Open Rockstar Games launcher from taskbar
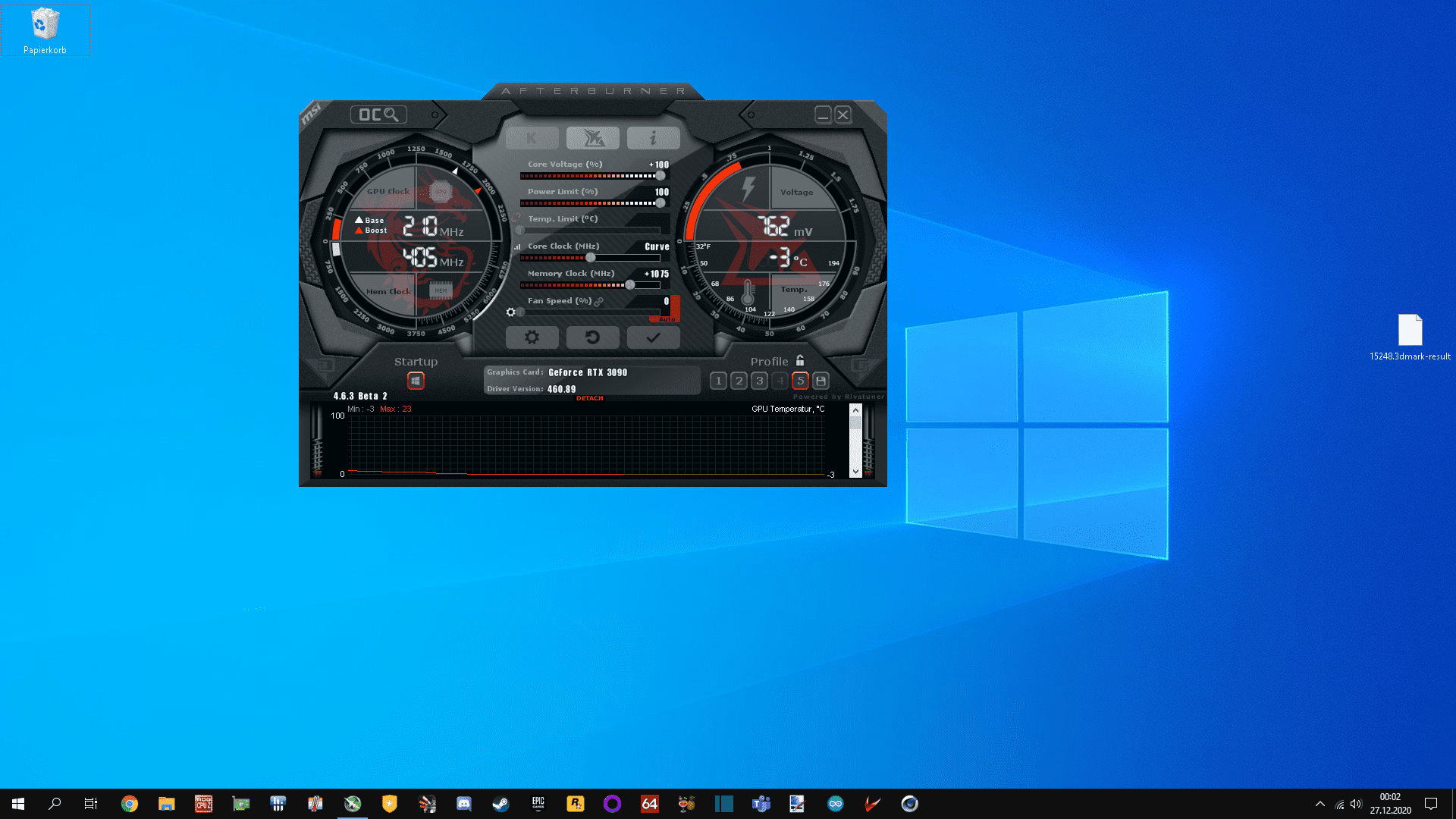Screen dimensions: 1456x819 pyautogui.click(x=576, y=804)
